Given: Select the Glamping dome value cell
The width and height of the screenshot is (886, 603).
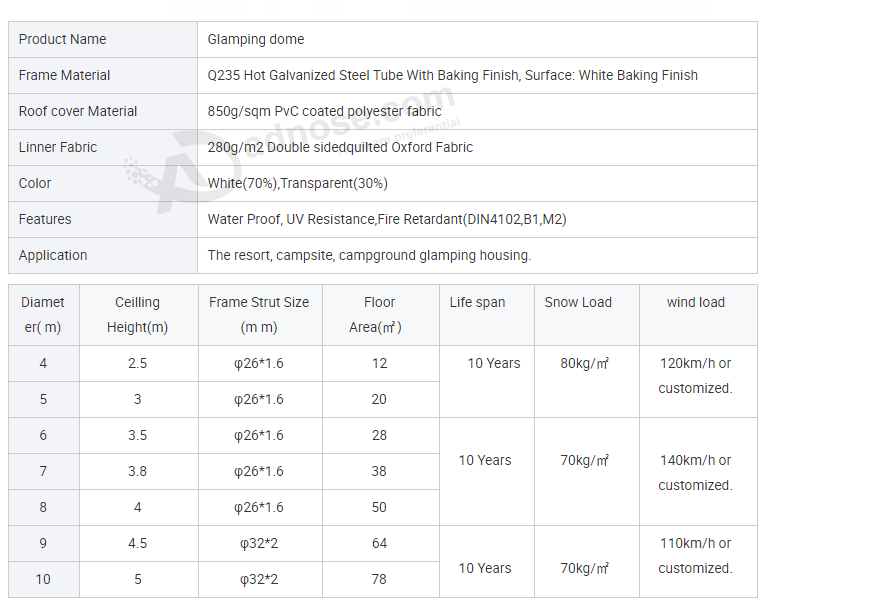Looking at the screenshot, I should coord(256,39).
